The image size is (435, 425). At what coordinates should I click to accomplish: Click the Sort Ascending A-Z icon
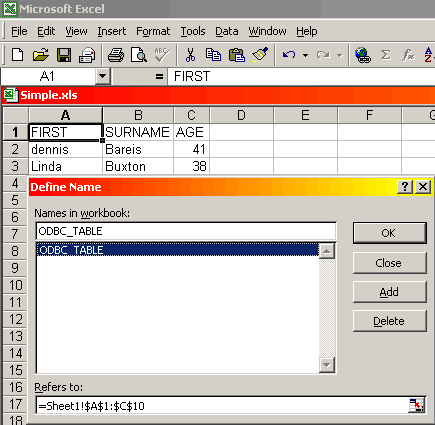tap(429, 55)
